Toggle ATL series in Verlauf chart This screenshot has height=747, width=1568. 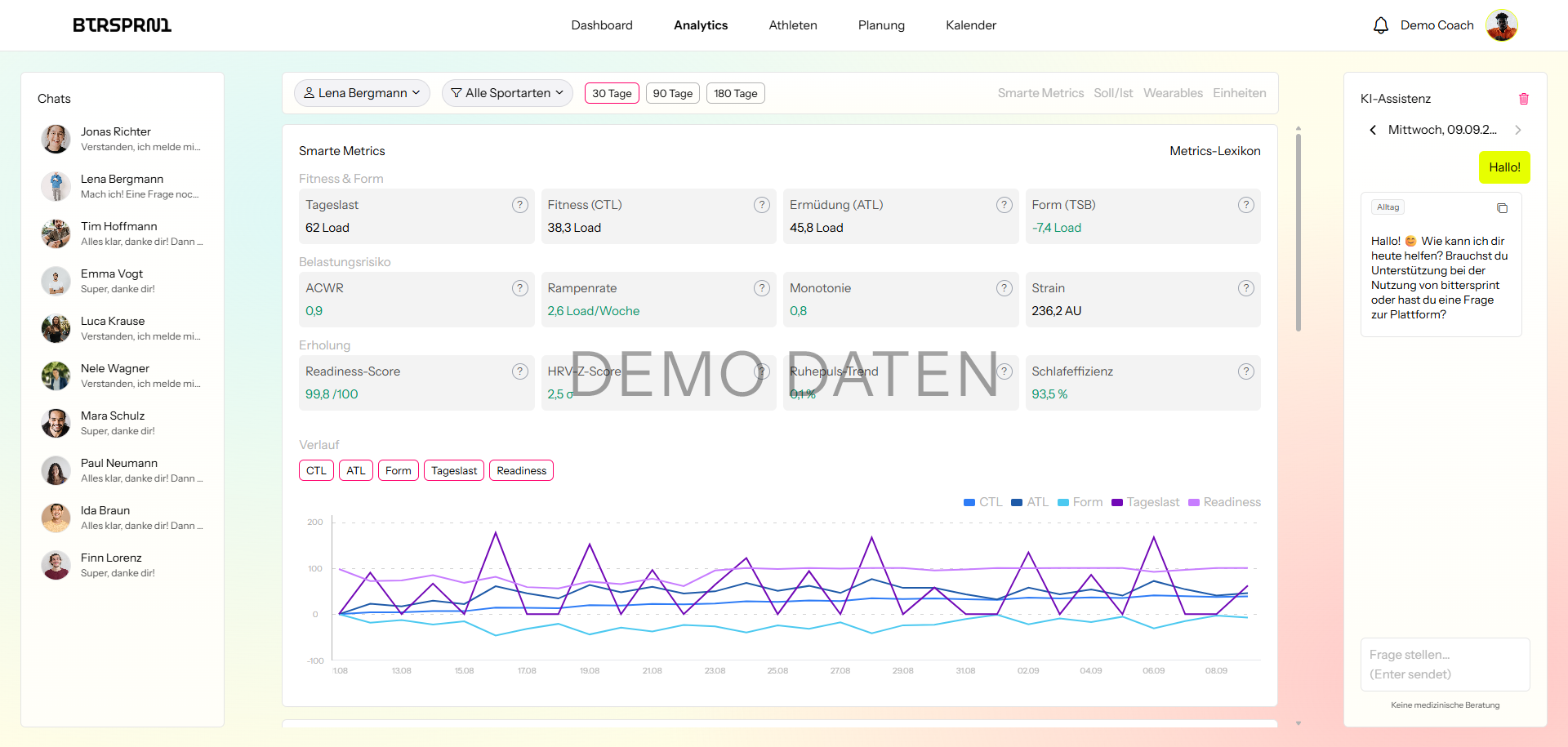[x=356, y=471]
